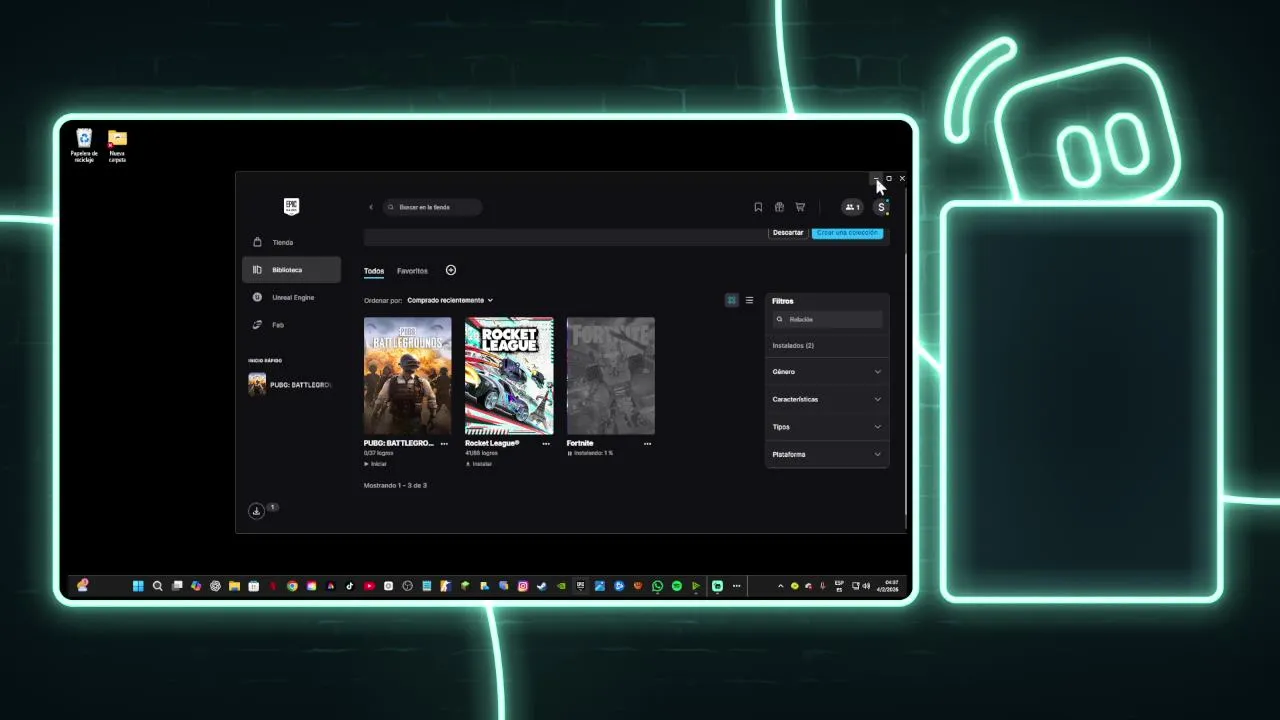Launch PUBG: BATTLEGROUNDS from Inicio rápido
This screenshot has height=720, width=1280.
point(290,385)
